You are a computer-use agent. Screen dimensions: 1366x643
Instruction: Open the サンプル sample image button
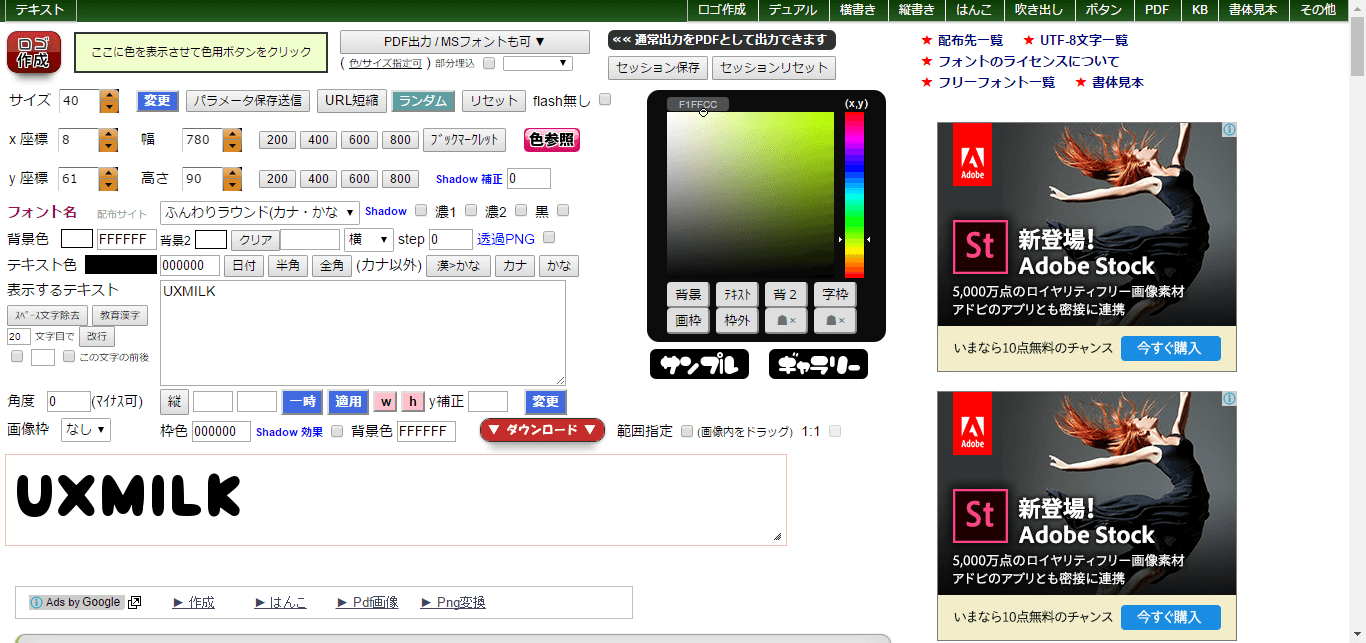tap(699, 365)
